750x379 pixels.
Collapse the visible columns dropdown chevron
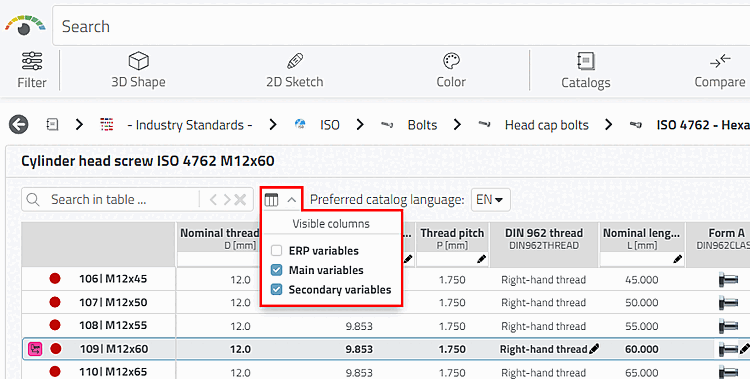pos(292,200)
